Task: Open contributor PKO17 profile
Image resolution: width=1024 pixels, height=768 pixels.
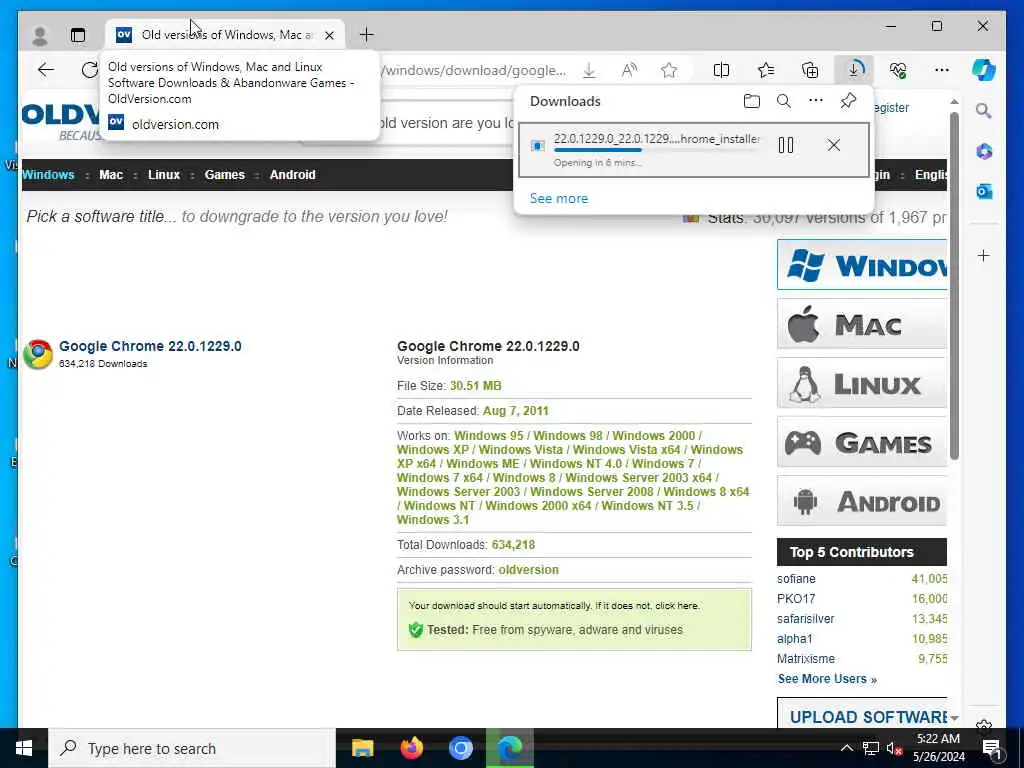Action: click(x=796, y=599)
